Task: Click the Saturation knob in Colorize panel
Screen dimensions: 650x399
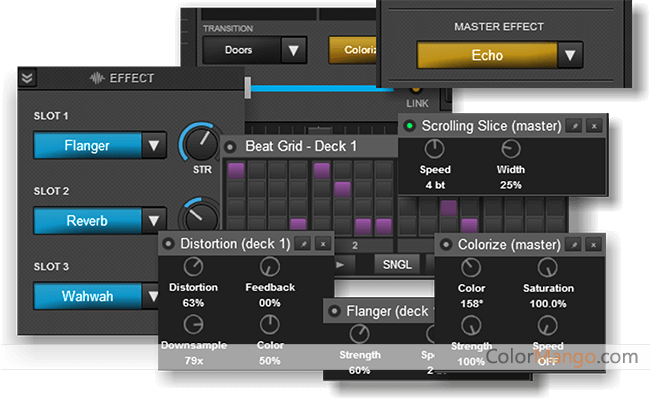Action: [548, 268]
